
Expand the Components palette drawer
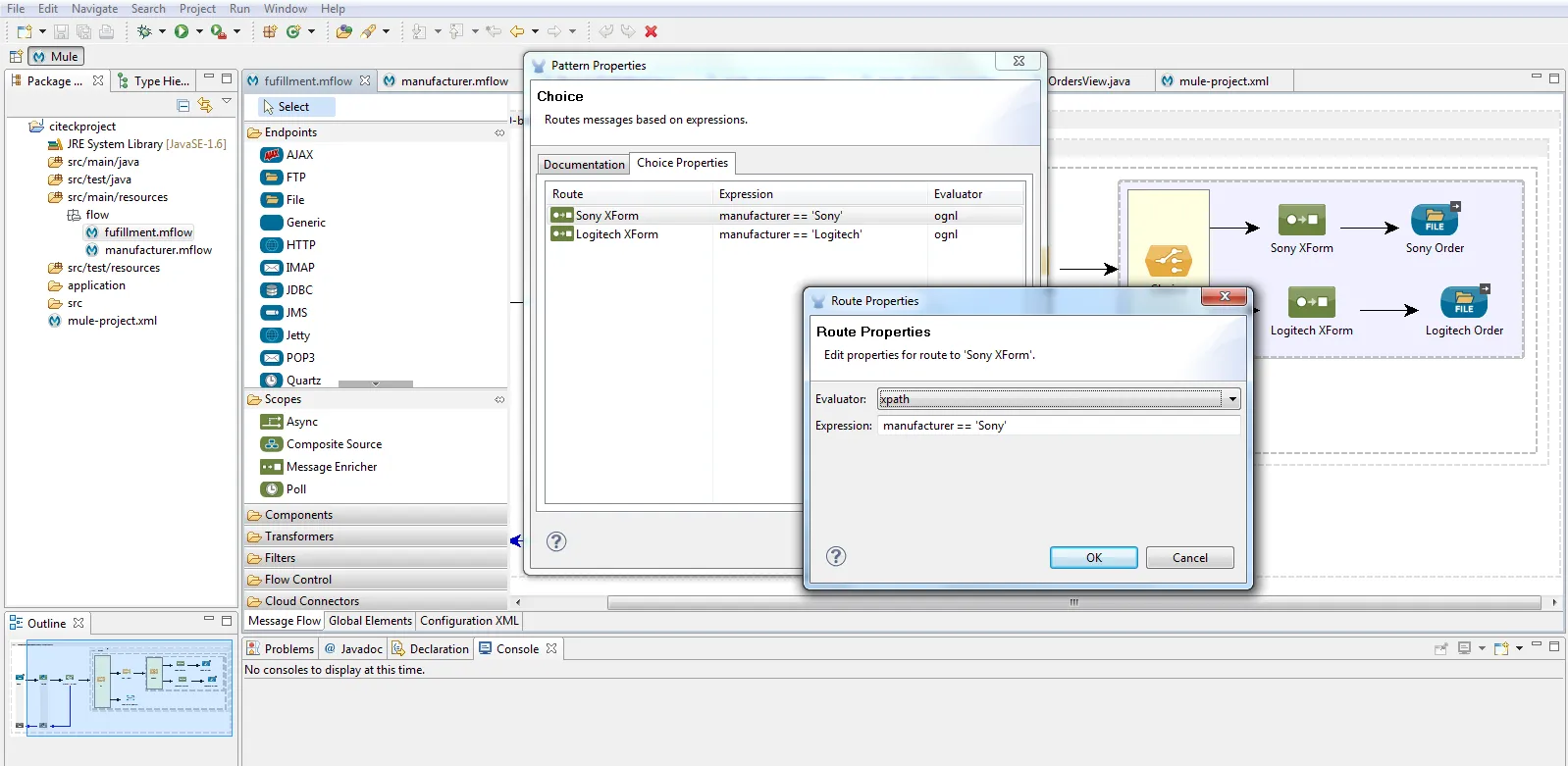tap(377, 515)
